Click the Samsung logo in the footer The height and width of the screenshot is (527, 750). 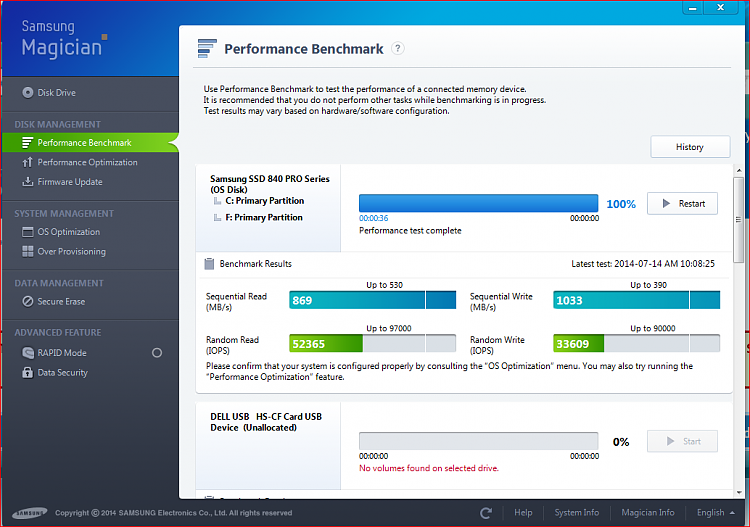[x=30, y=513]
